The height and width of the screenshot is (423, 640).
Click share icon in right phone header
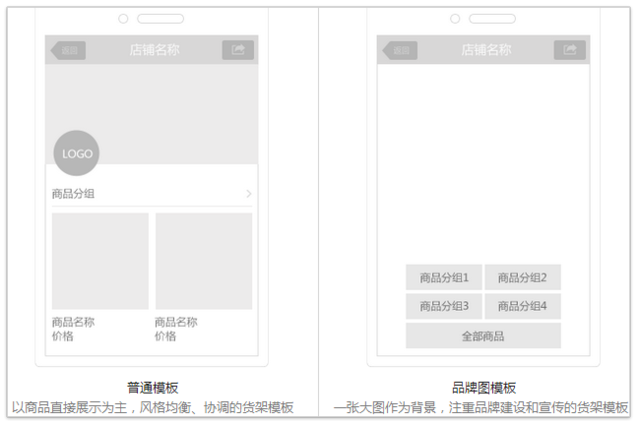click(570, 50)
